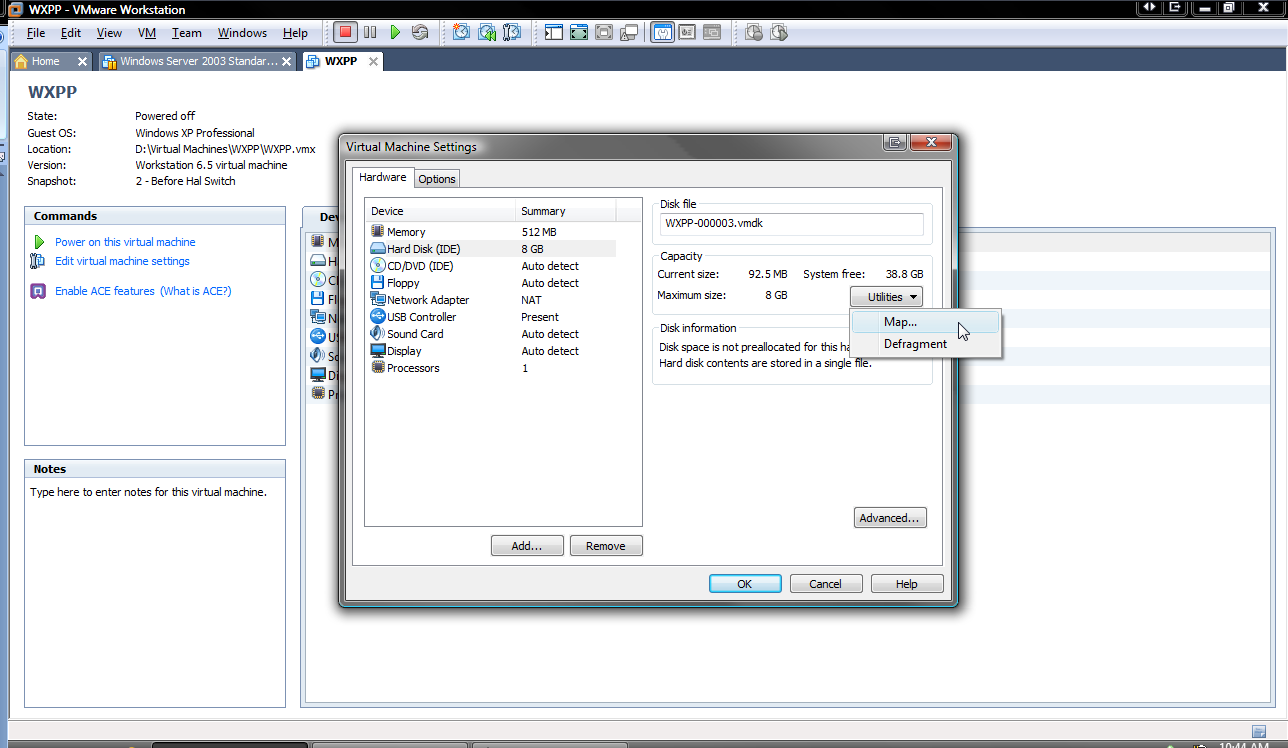The width and height of the screenshot is (1288, 748).
Task: Click the green Power On toolbar icon
Action: [x=395, y=32]
